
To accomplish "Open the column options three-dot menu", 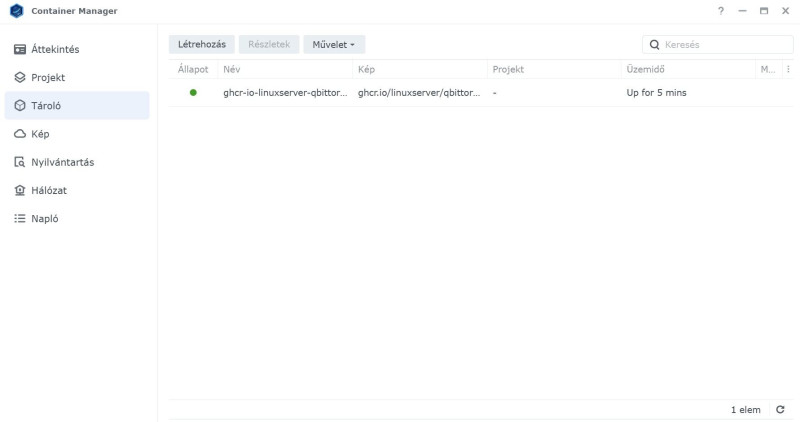I will (788, 69).
